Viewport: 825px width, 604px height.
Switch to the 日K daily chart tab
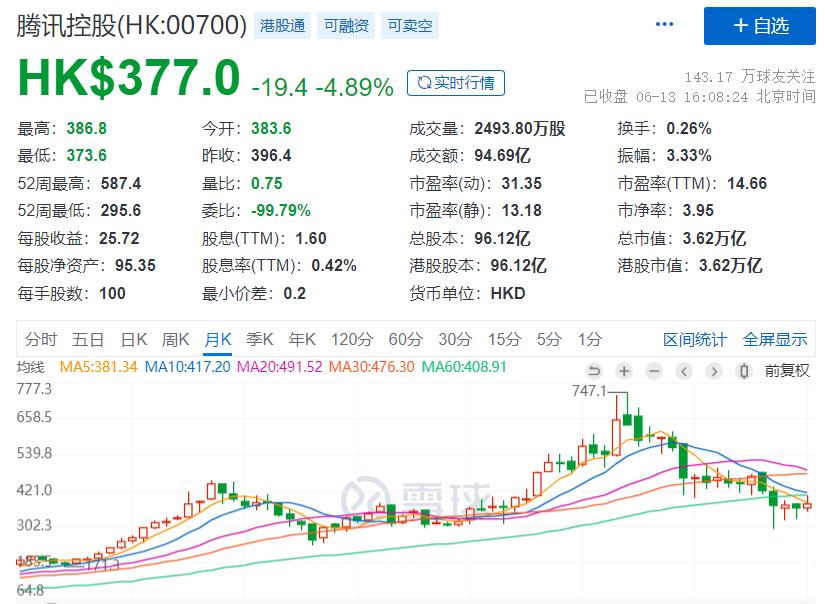click(x=133, y=339)
